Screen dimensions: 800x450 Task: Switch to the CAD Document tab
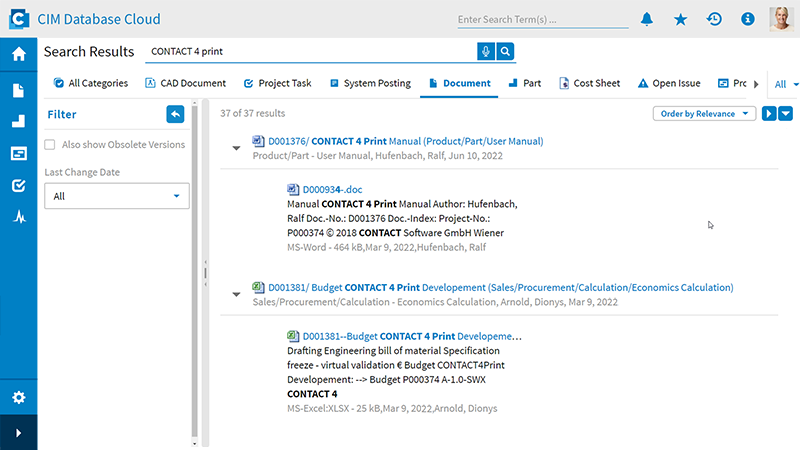[186, 83]
